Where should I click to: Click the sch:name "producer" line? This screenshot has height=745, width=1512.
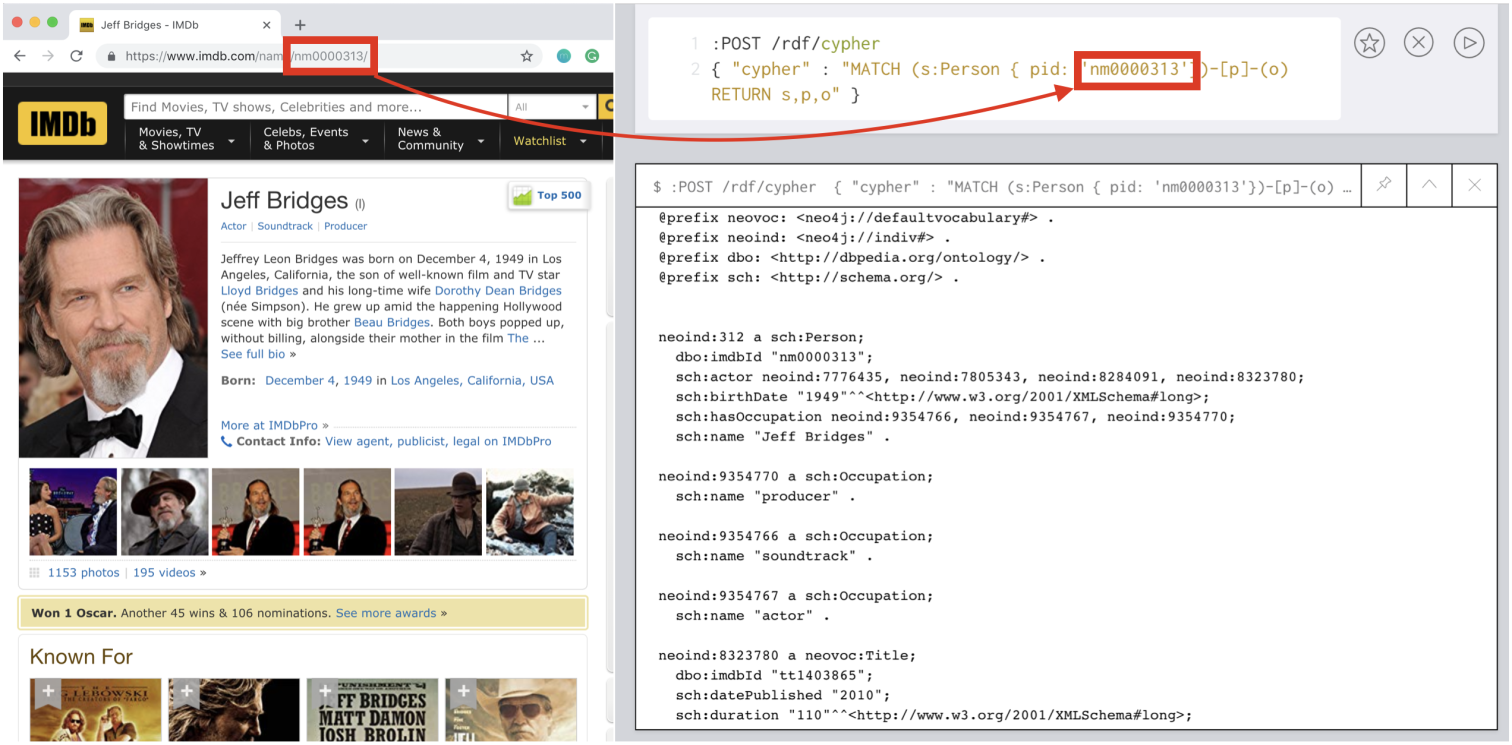tap(766, 497)
